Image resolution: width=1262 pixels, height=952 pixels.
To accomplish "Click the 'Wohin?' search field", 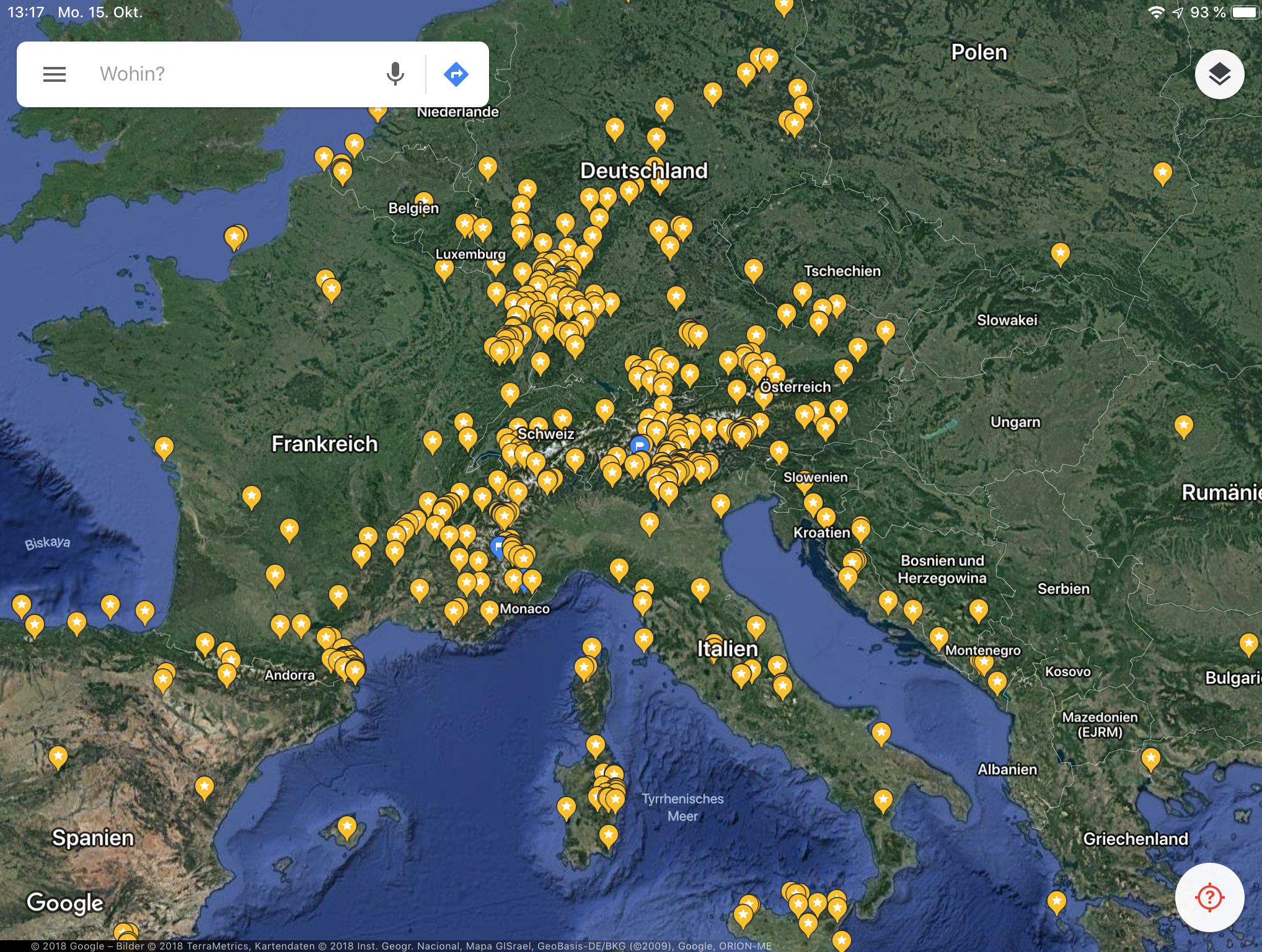I will coord(236,74).
